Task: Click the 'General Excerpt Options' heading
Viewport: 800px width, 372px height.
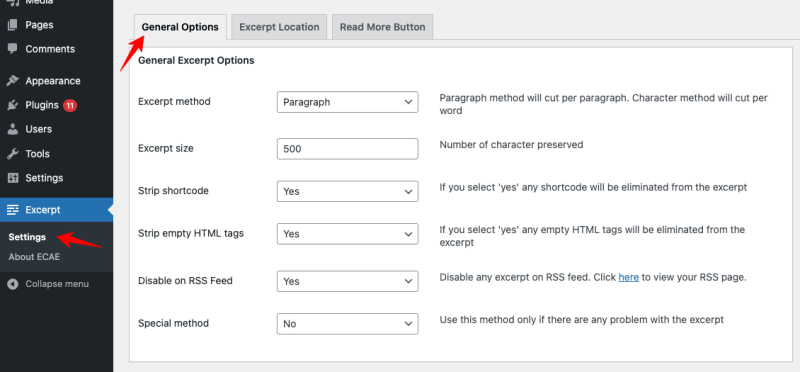Action: pyautogui.click(x=196, y=61)
